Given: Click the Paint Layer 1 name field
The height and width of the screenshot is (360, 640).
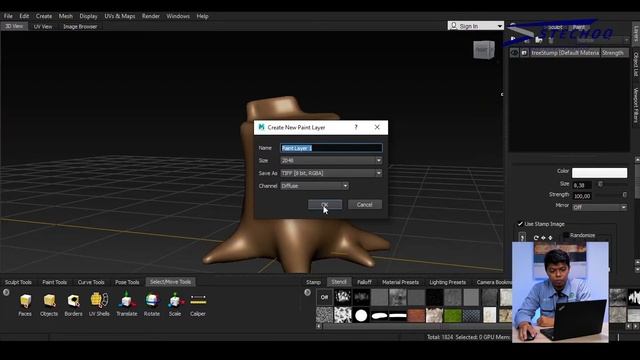Looking at the screenshot, I should [x=331, y=148].
